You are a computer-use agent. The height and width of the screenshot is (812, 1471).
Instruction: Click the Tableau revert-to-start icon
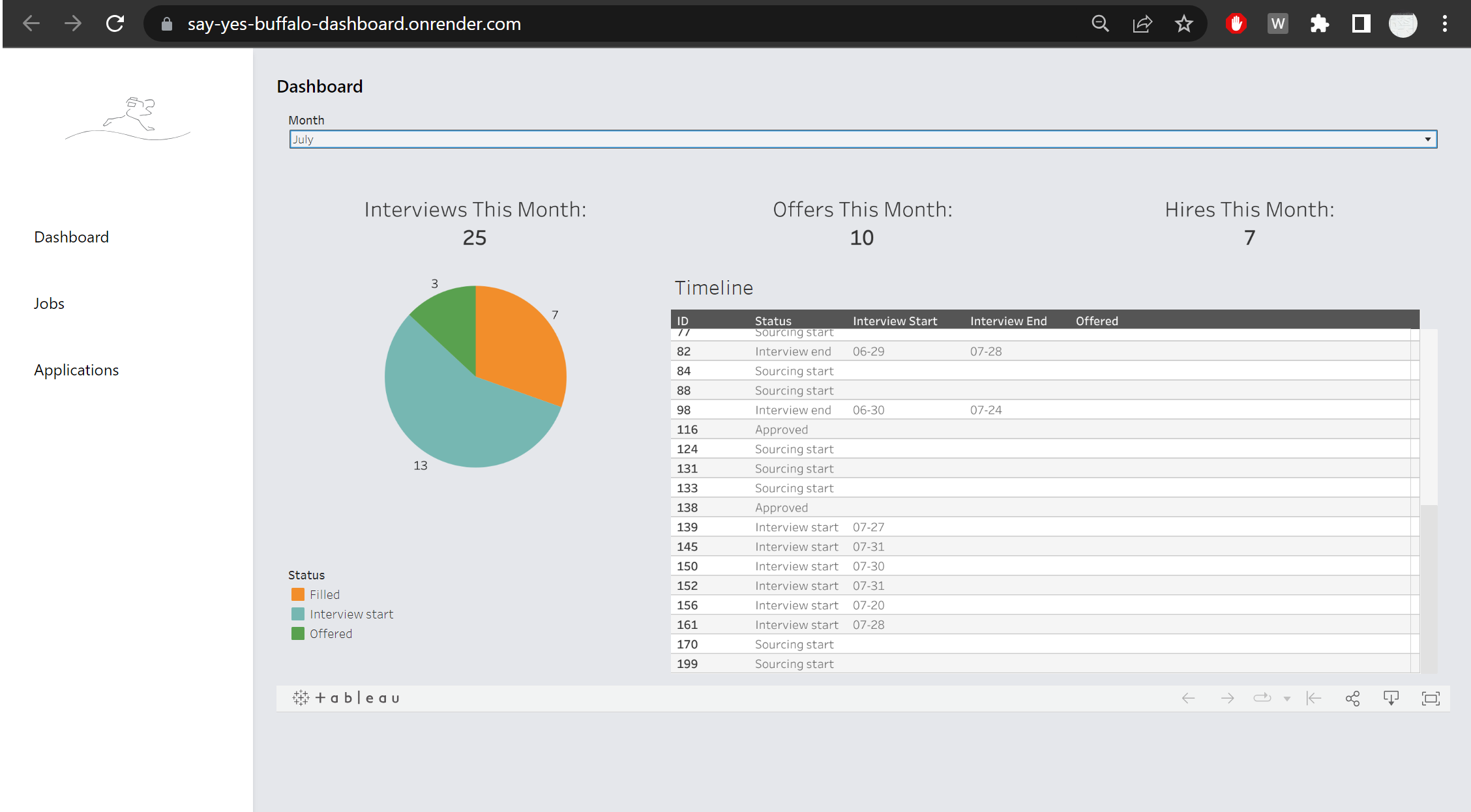[1314, 699]
